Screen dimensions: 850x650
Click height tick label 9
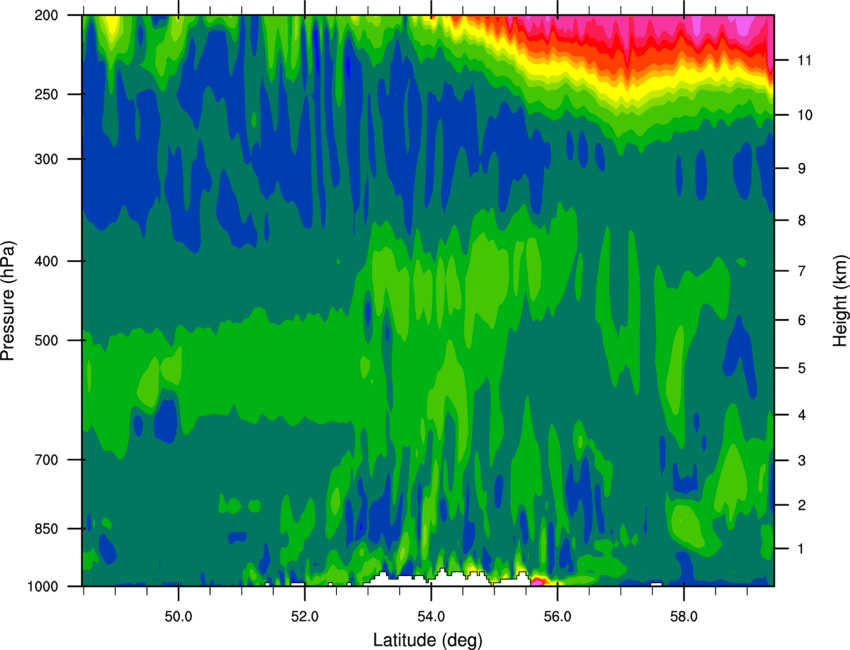click(x=801, y=169)
